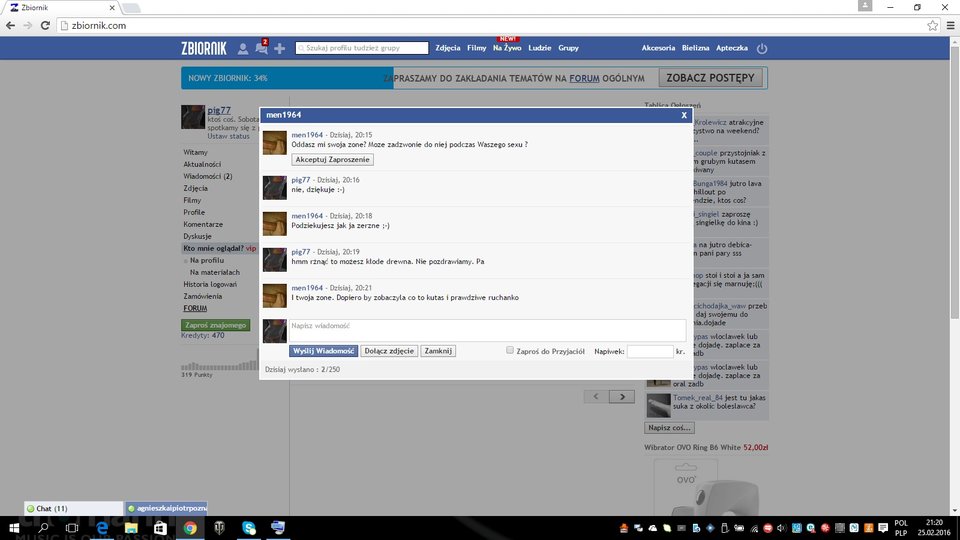Click the Chrome menu icon
960x540 pixels.
pos(949,25)
